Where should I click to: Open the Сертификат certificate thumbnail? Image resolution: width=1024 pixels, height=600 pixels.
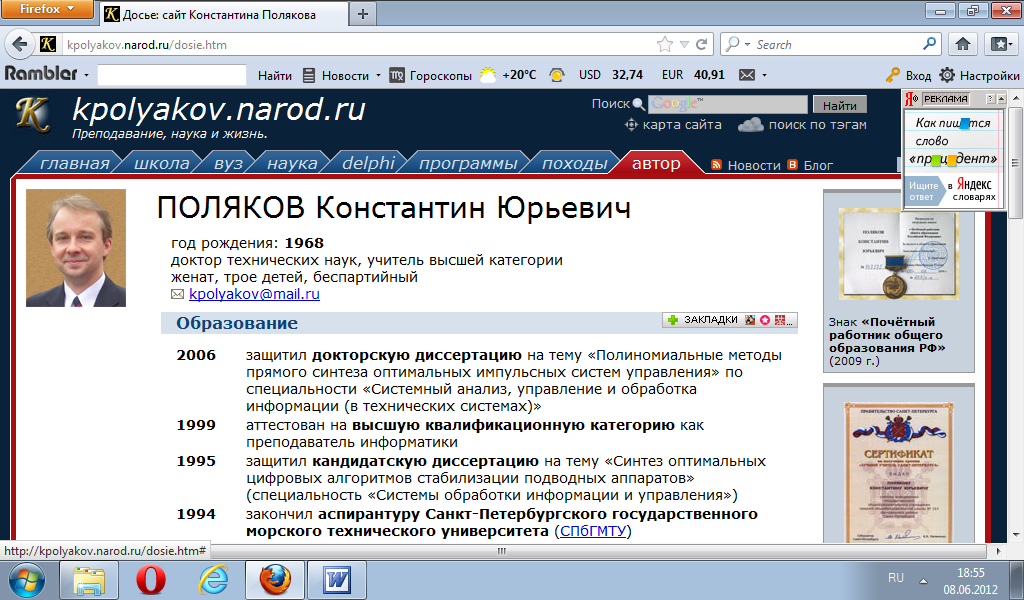click(x=899, y=471)
